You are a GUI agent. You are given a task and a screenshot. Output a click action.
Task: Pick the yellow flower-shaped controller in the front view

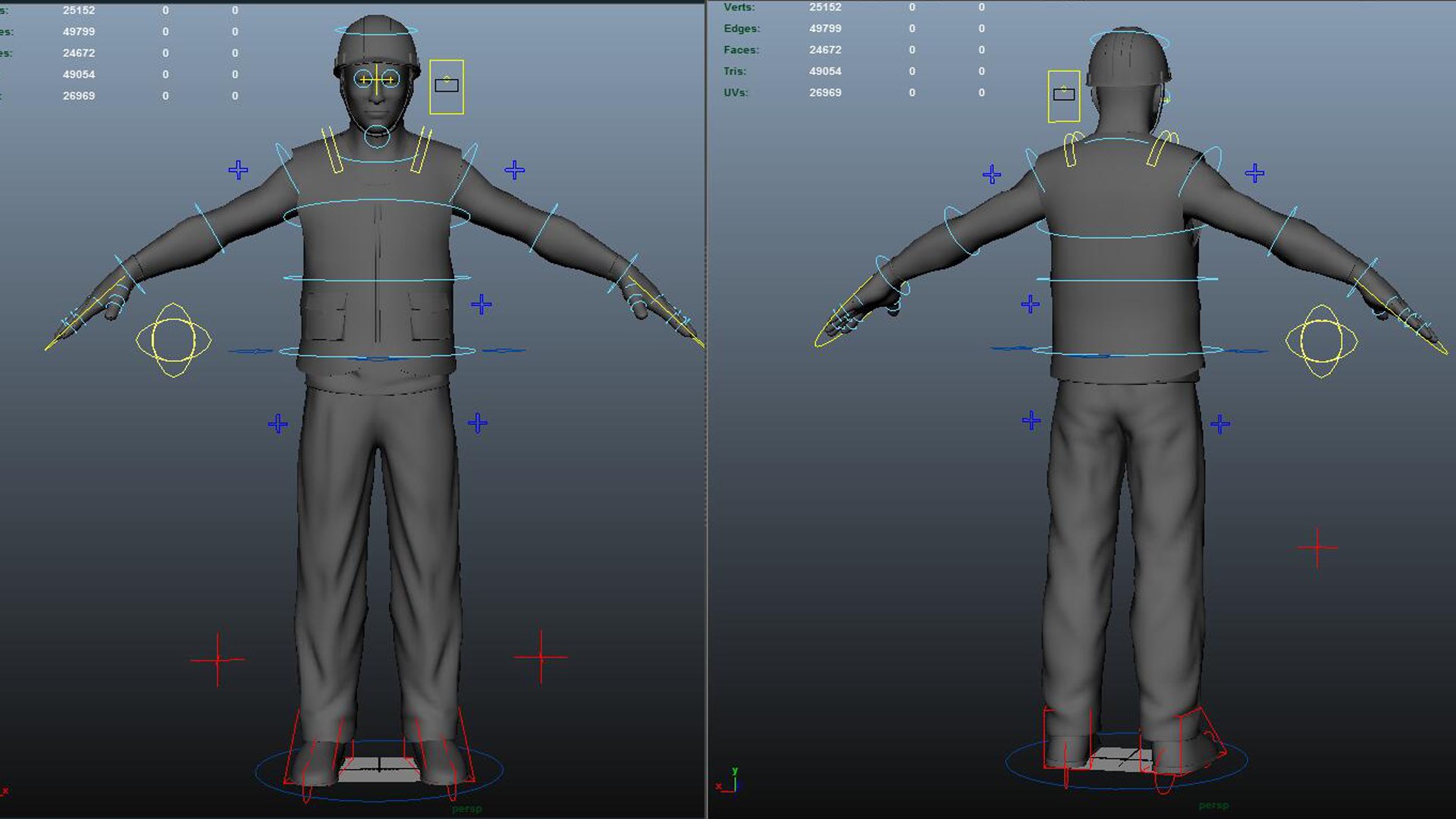tap(174, 340)
